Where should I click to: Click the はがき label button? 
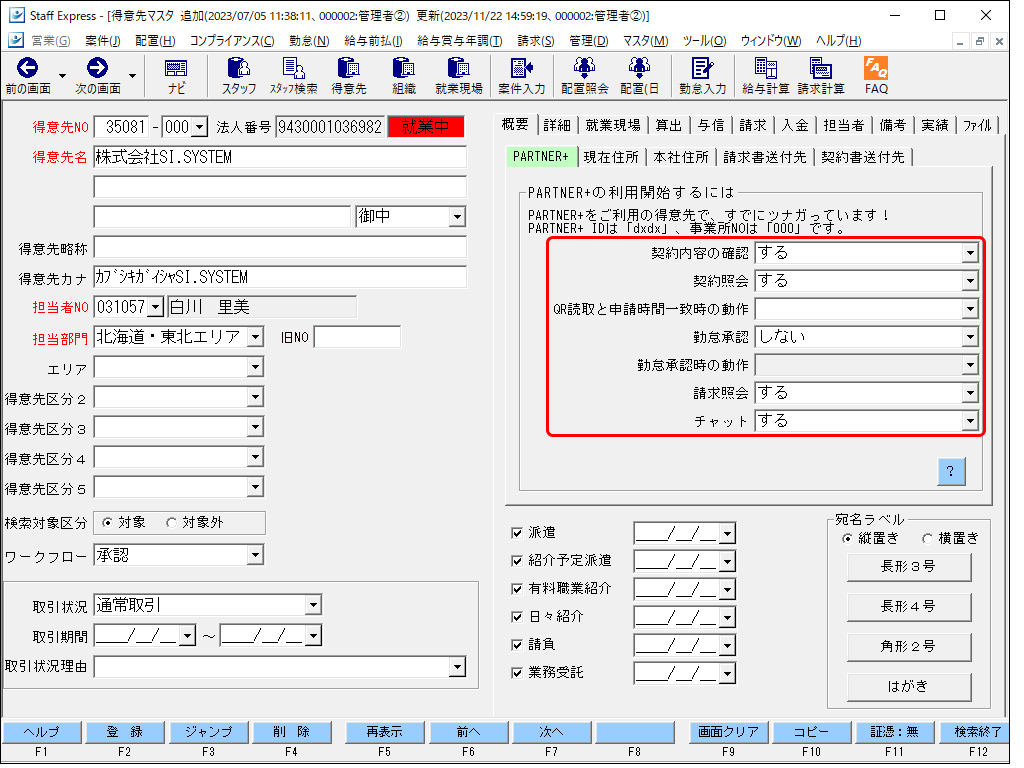(908, 687)
